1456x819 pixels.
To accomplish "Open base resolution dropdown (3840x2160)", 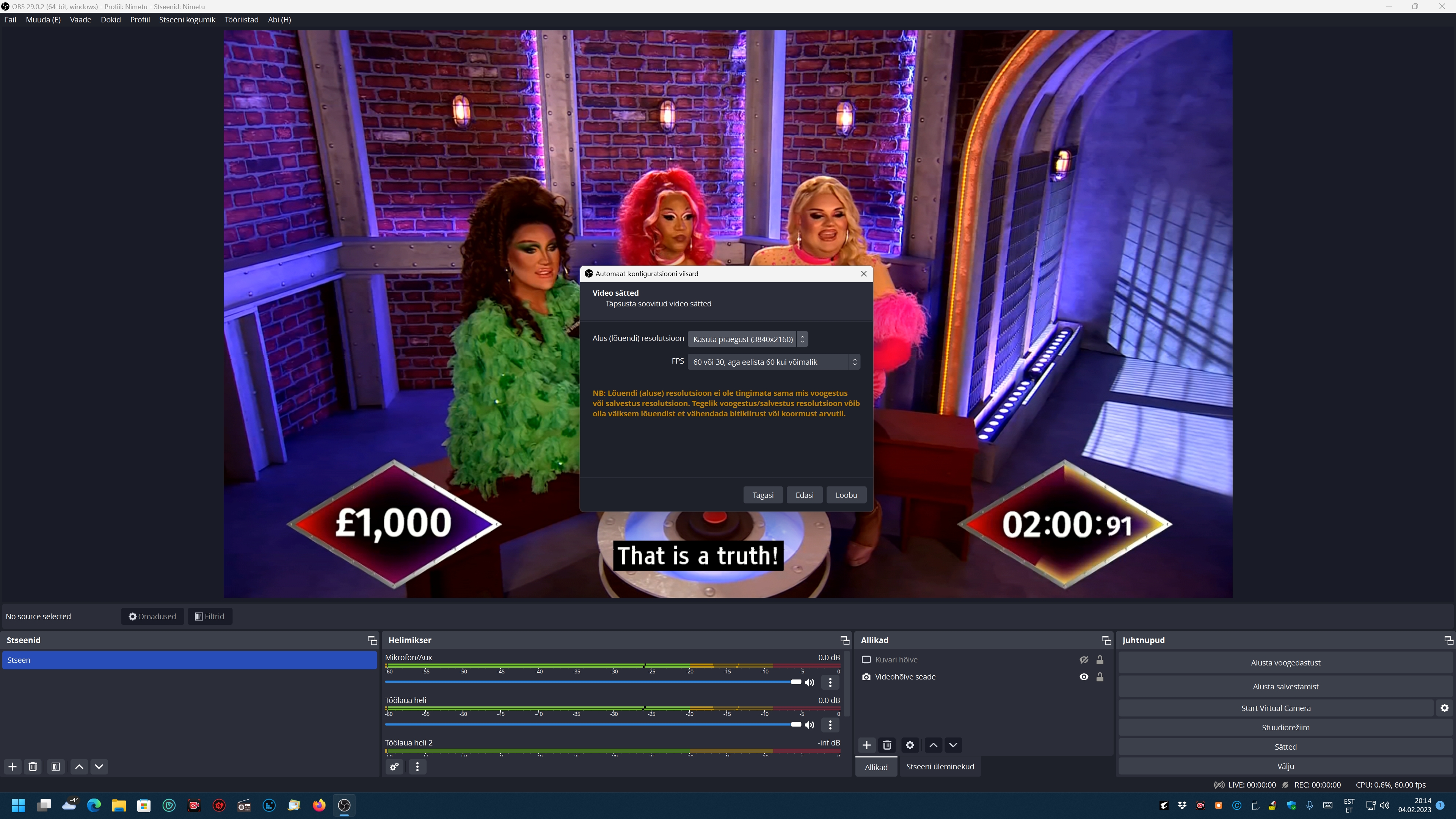I will 747,339.
